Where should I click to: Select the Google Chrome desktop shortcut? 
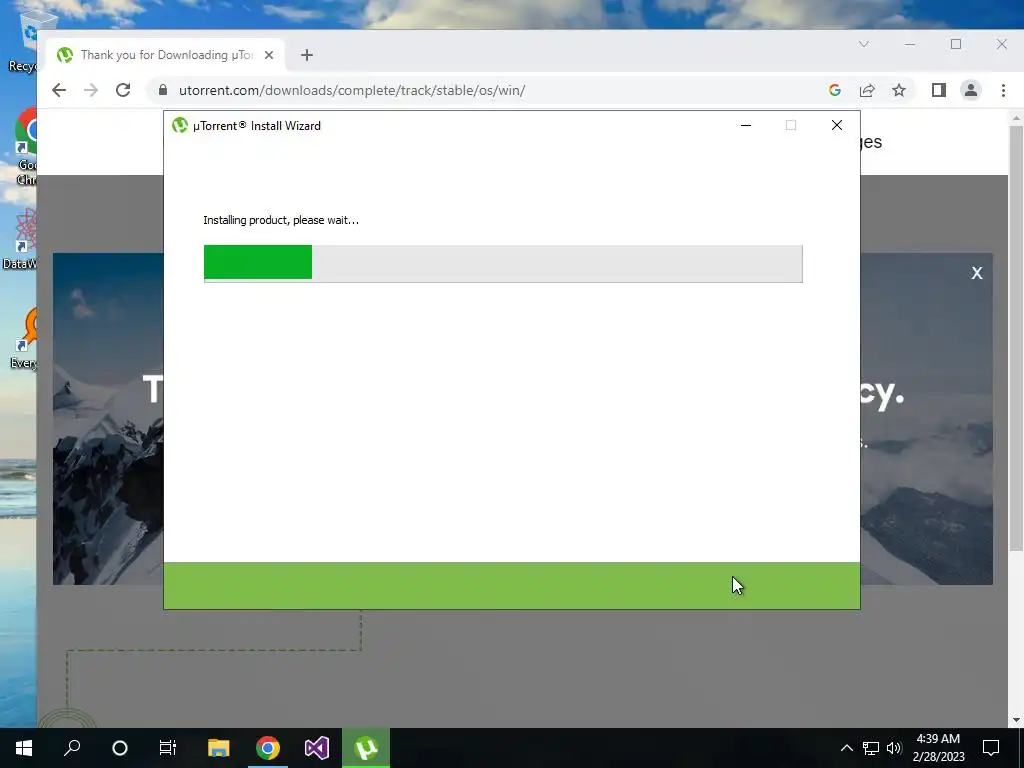25,146
